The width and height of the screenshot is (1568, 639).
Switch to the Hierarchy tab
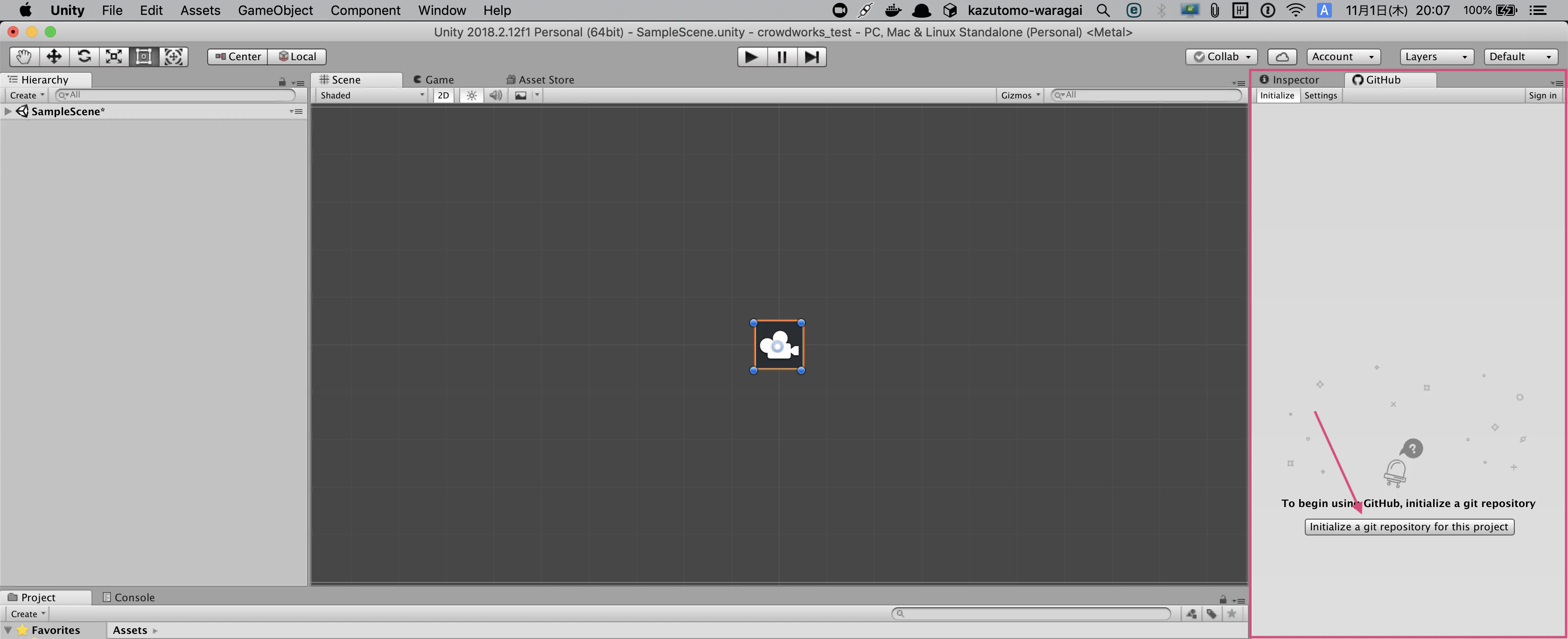tap(46, 80)
